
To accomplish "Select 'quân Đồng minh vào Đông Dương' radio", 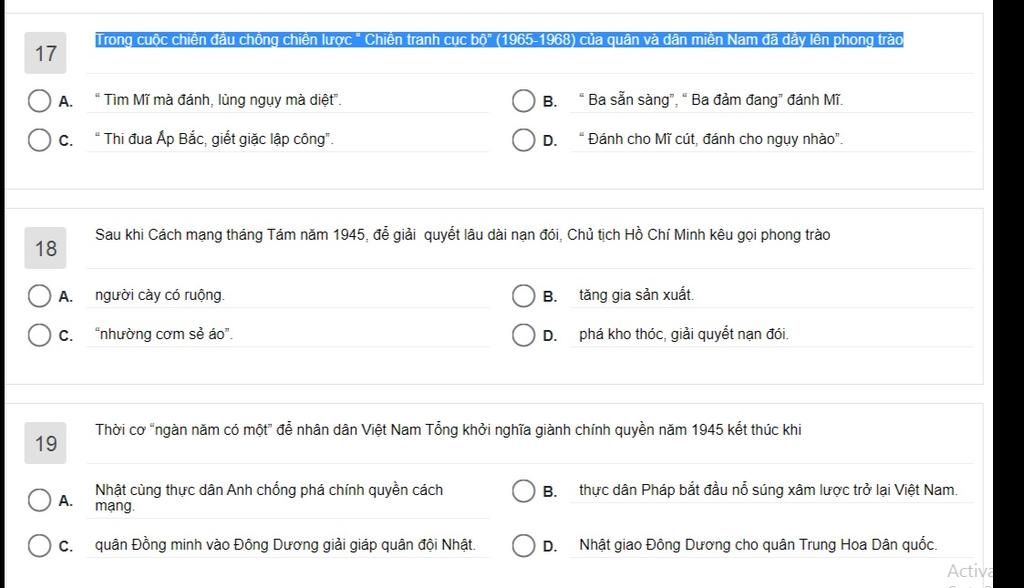I will point(39,546).
